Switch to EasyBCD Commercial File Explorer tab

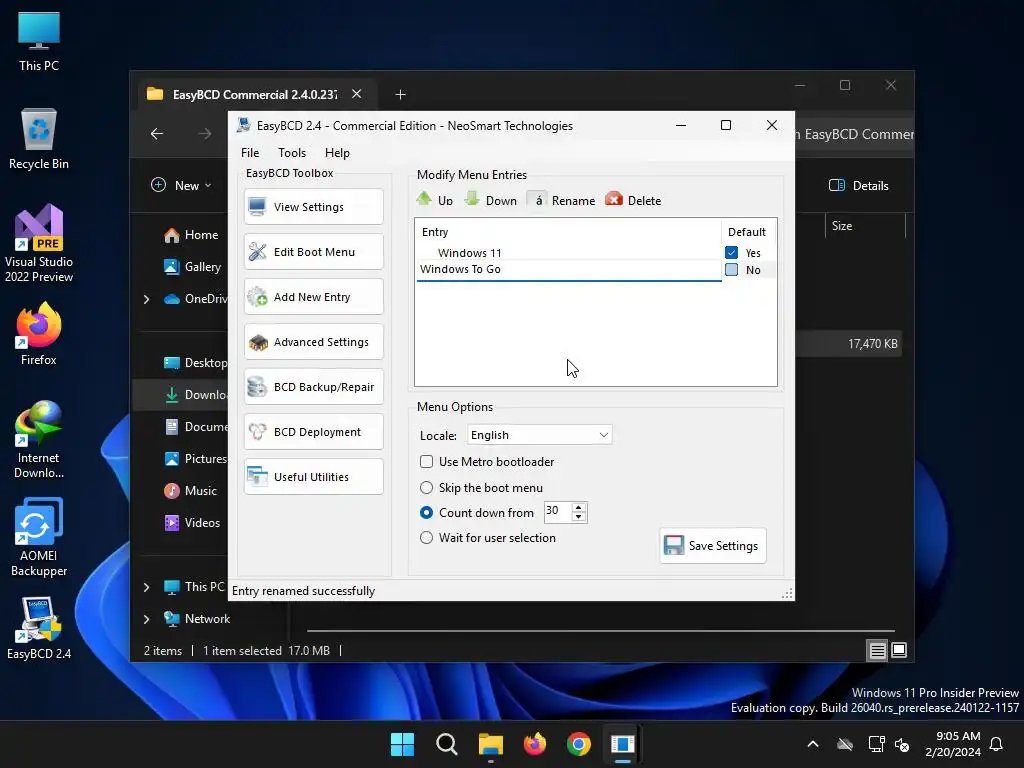coord(255,94)
